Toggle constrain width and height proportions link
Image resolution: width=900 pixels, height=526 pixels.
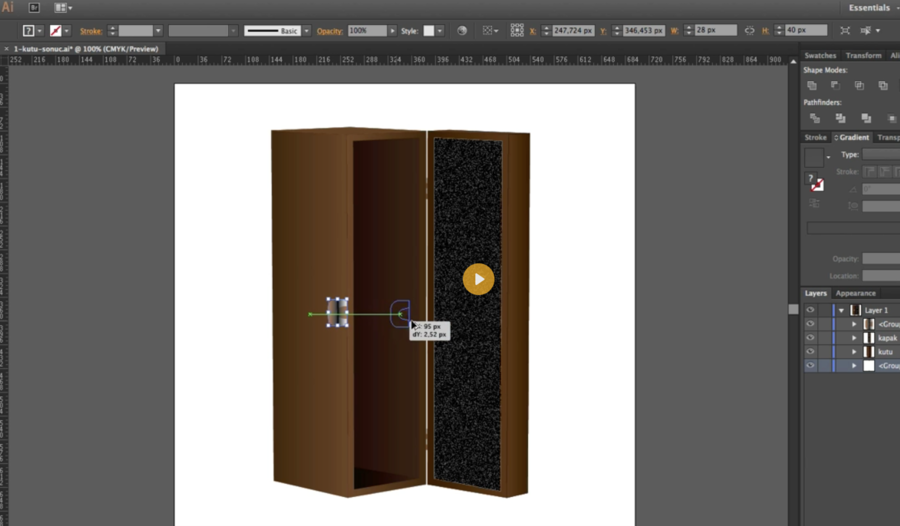749,30
